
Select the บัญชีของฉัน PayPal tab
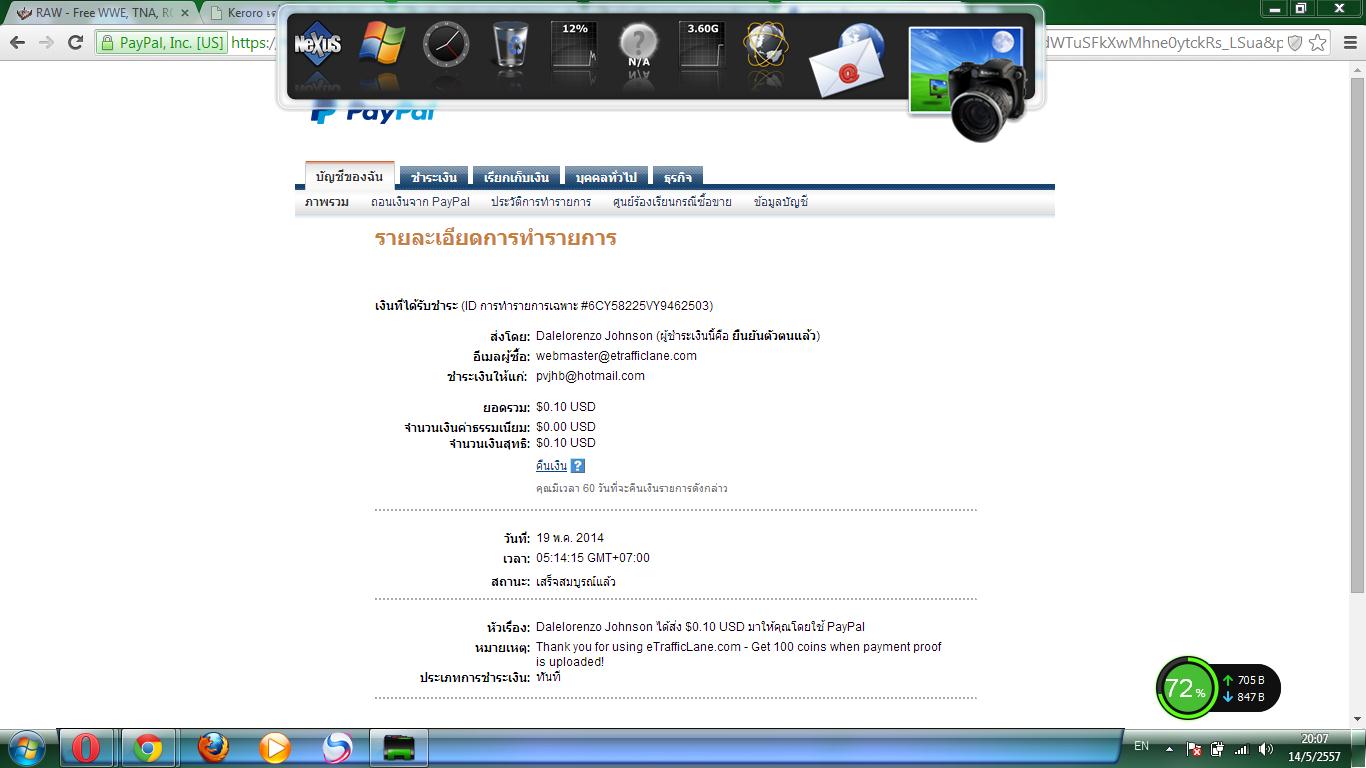[x=349, y=176]
